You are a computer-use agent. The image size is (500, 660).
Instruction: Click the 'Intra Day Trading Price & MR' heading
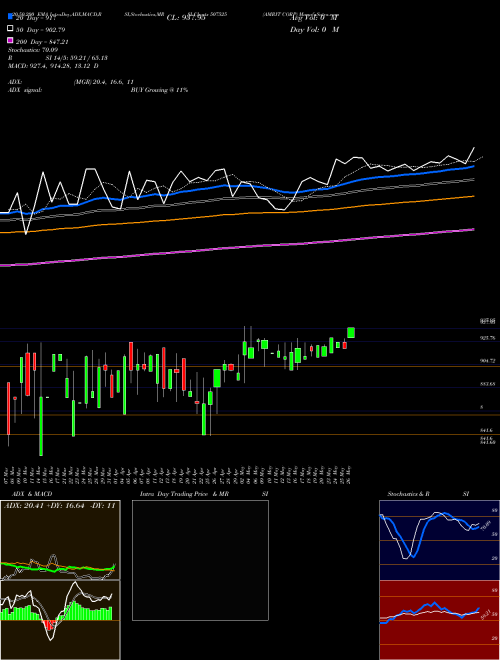[x=184, y=494]
